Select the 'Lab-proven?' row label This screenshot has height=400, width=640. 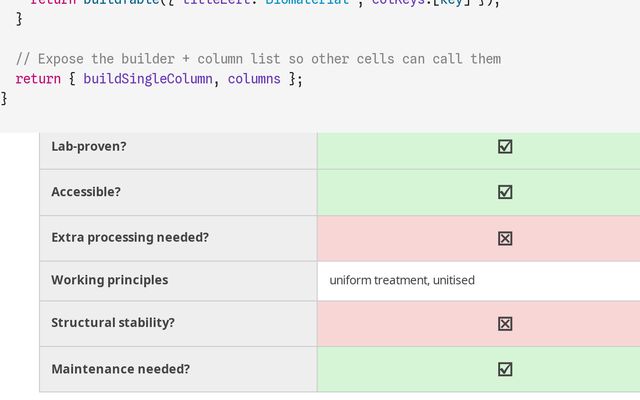click(89, 146)
